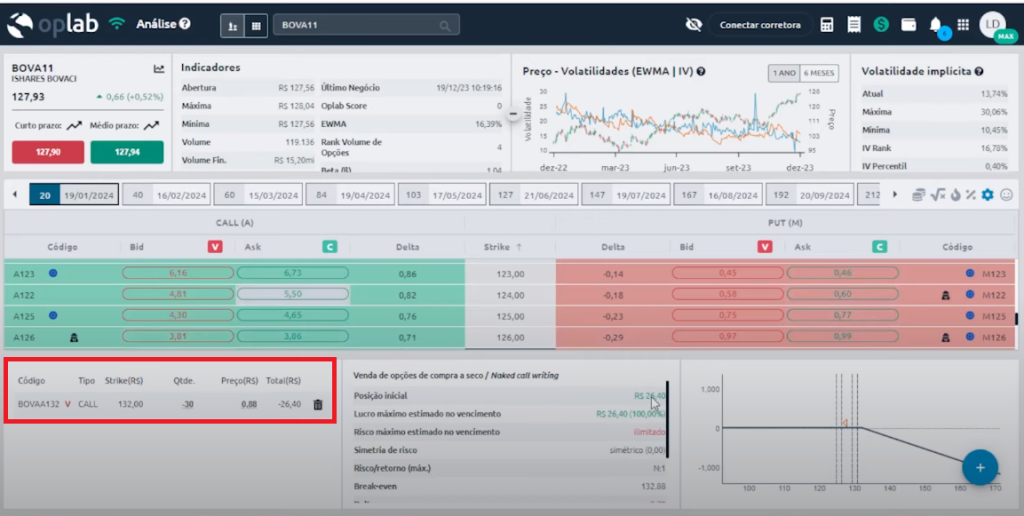Open the calculator tool in header

(x=827, y=24)
